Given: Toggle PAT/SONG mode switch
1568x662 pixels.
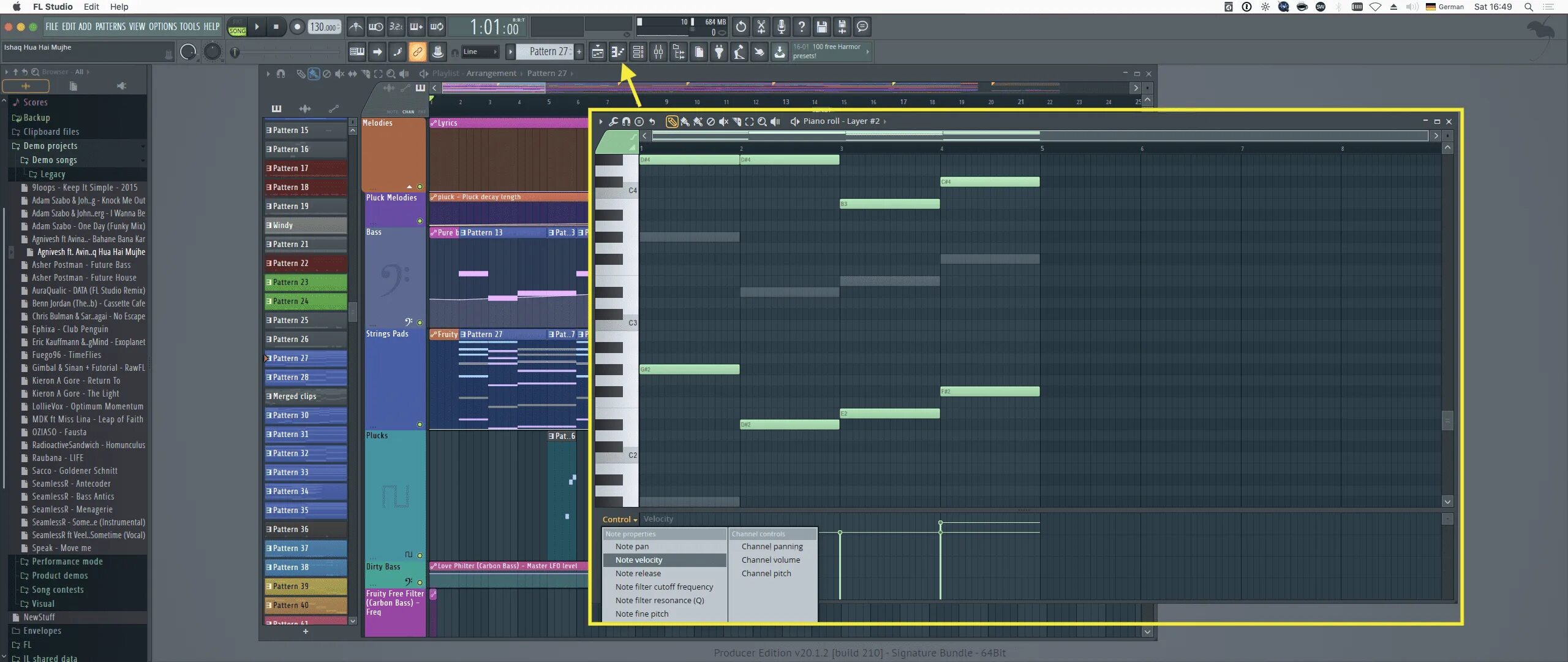Looking at the screenshot, I should 237,27.
